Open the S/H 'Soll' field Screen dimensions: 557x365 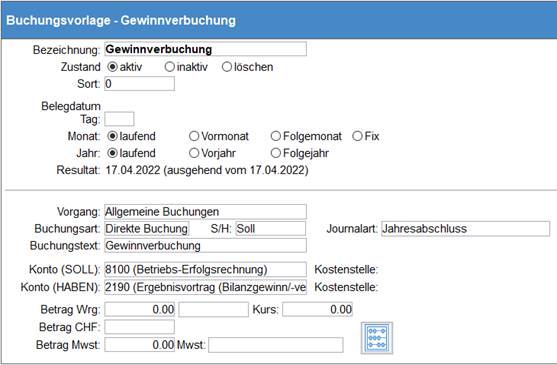[x=270, y=229]
